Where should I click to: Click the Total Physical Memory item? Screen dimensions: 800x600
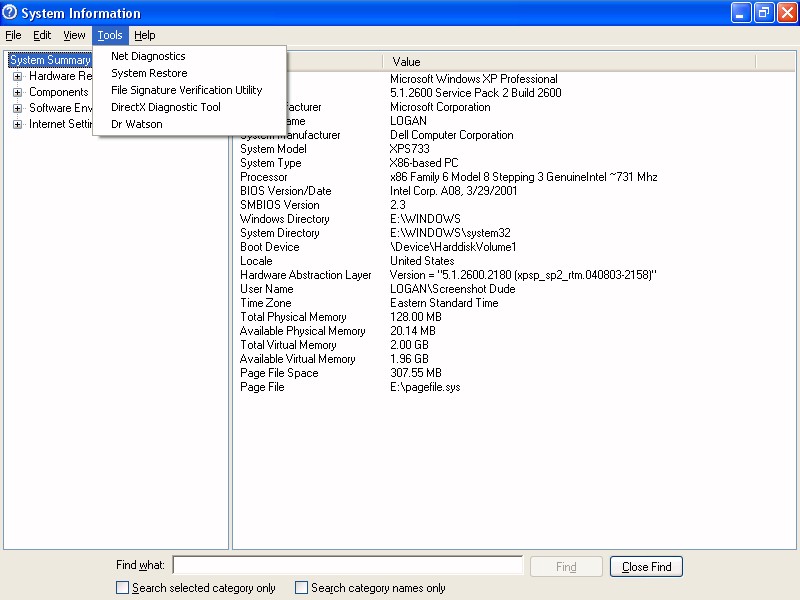click(x=293, y=317)
